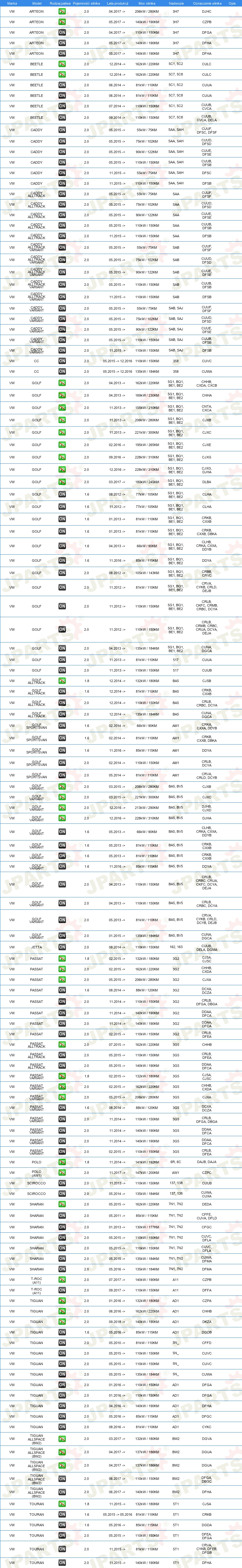Click the diesel ON icon in the TIGUAN CYKC row
The height and width of the screenshot is (1568, 242).
(62, 1427)
